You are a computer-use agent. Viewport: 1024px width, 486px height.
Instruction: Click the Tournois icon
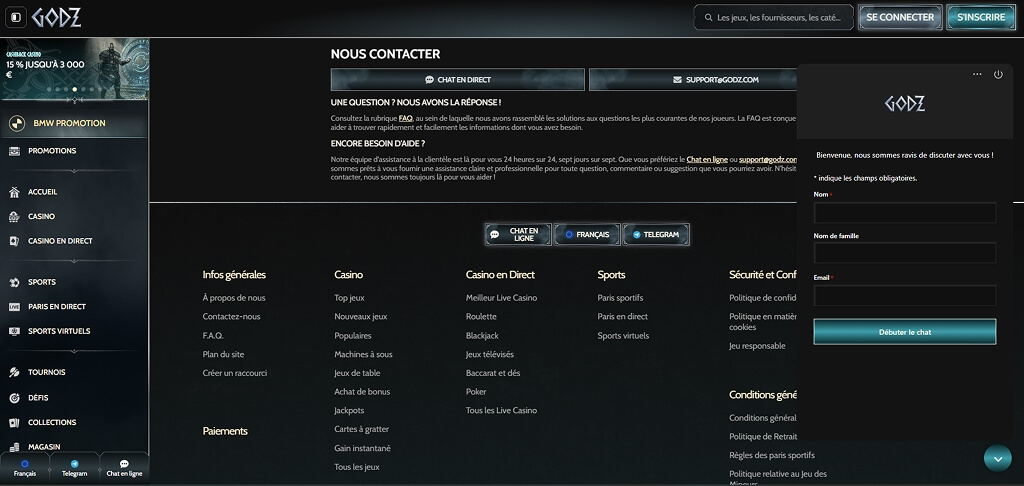[14, 372]
